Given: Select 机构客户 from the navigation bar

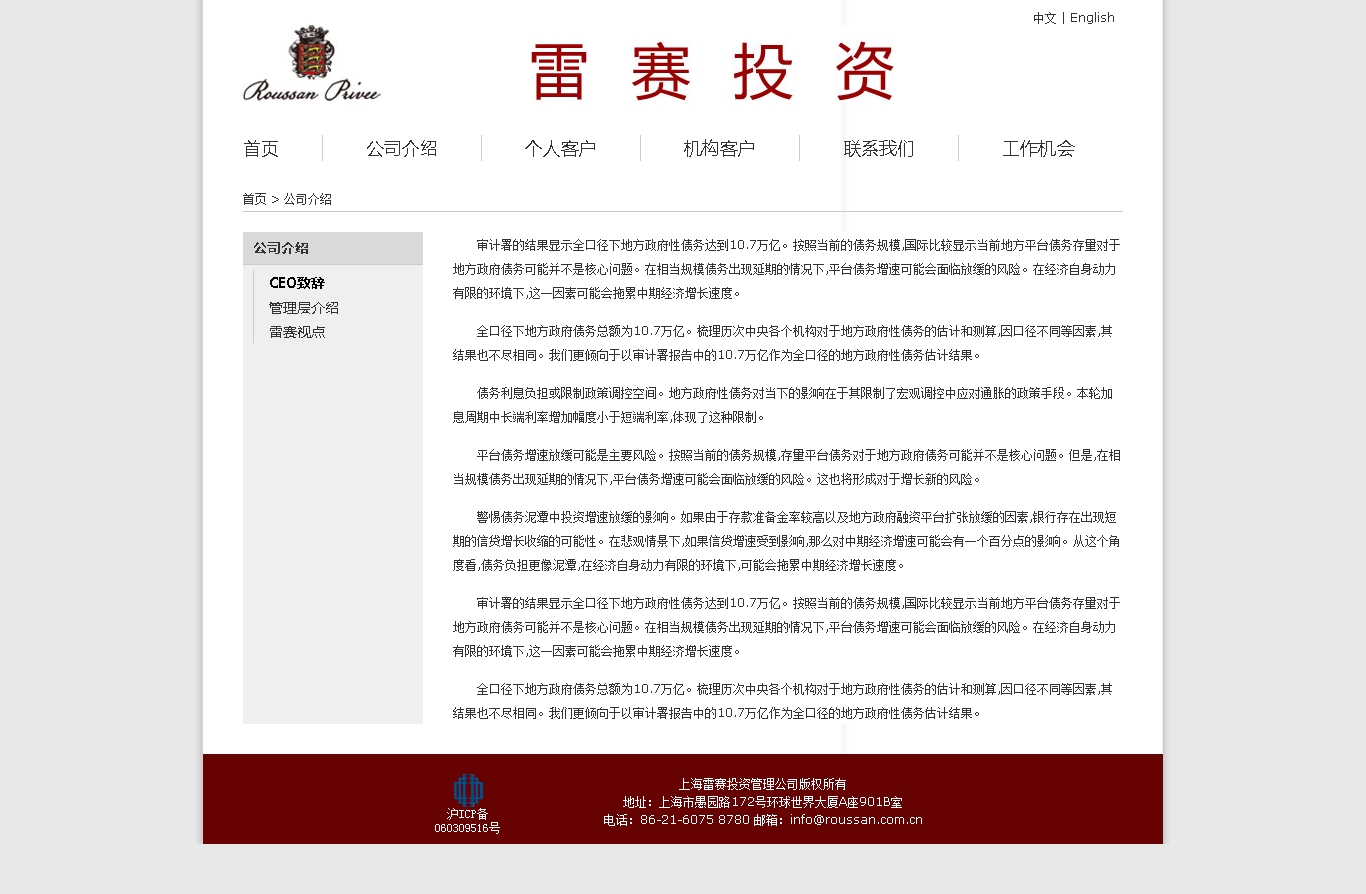Looking at the screenshot, I should (719, 149).
